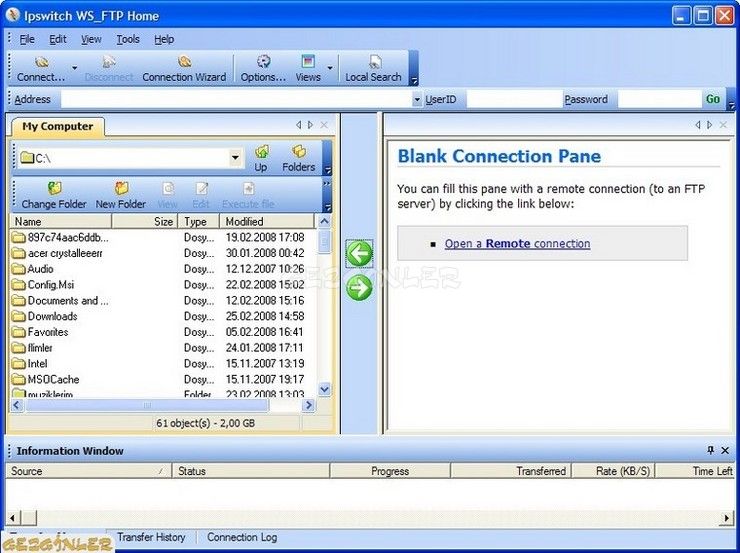
Task: Open the Options dialog from toolbar
Action: coord(263,69)
